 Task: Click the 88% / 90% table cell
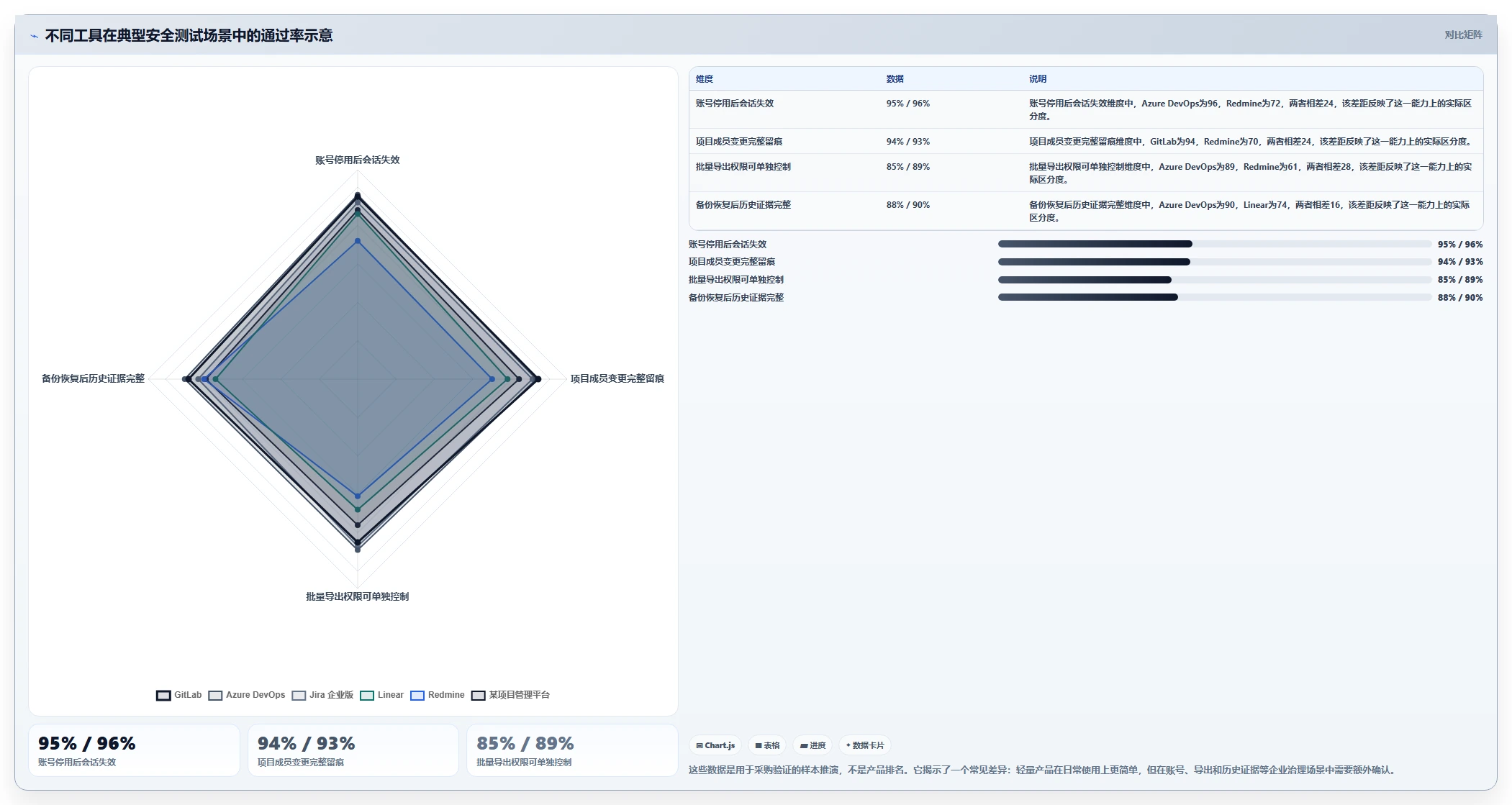coord(907,205)
